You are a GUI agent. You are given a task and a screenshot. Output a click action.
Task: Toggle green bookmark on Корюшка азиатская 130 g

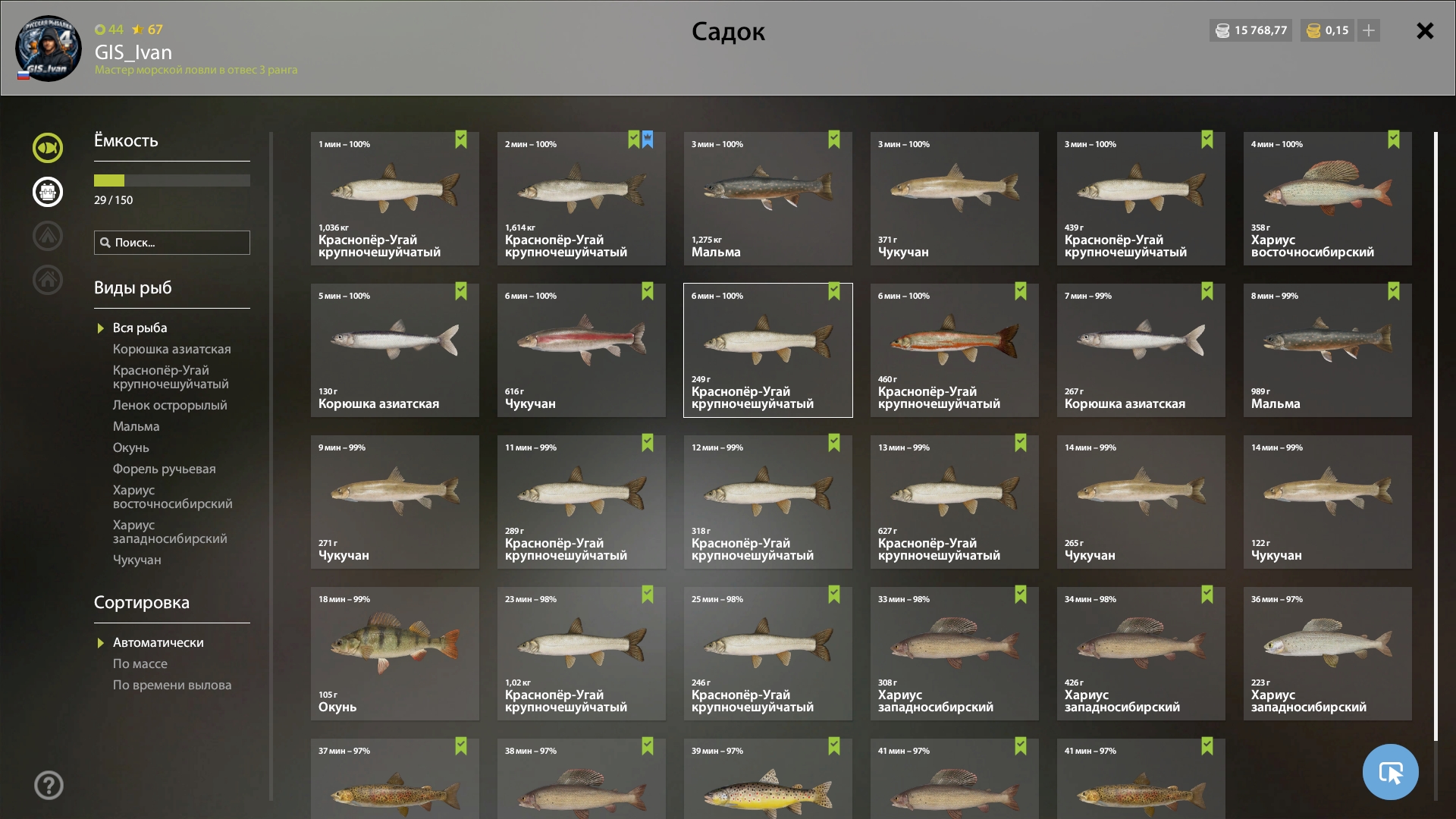461,291
